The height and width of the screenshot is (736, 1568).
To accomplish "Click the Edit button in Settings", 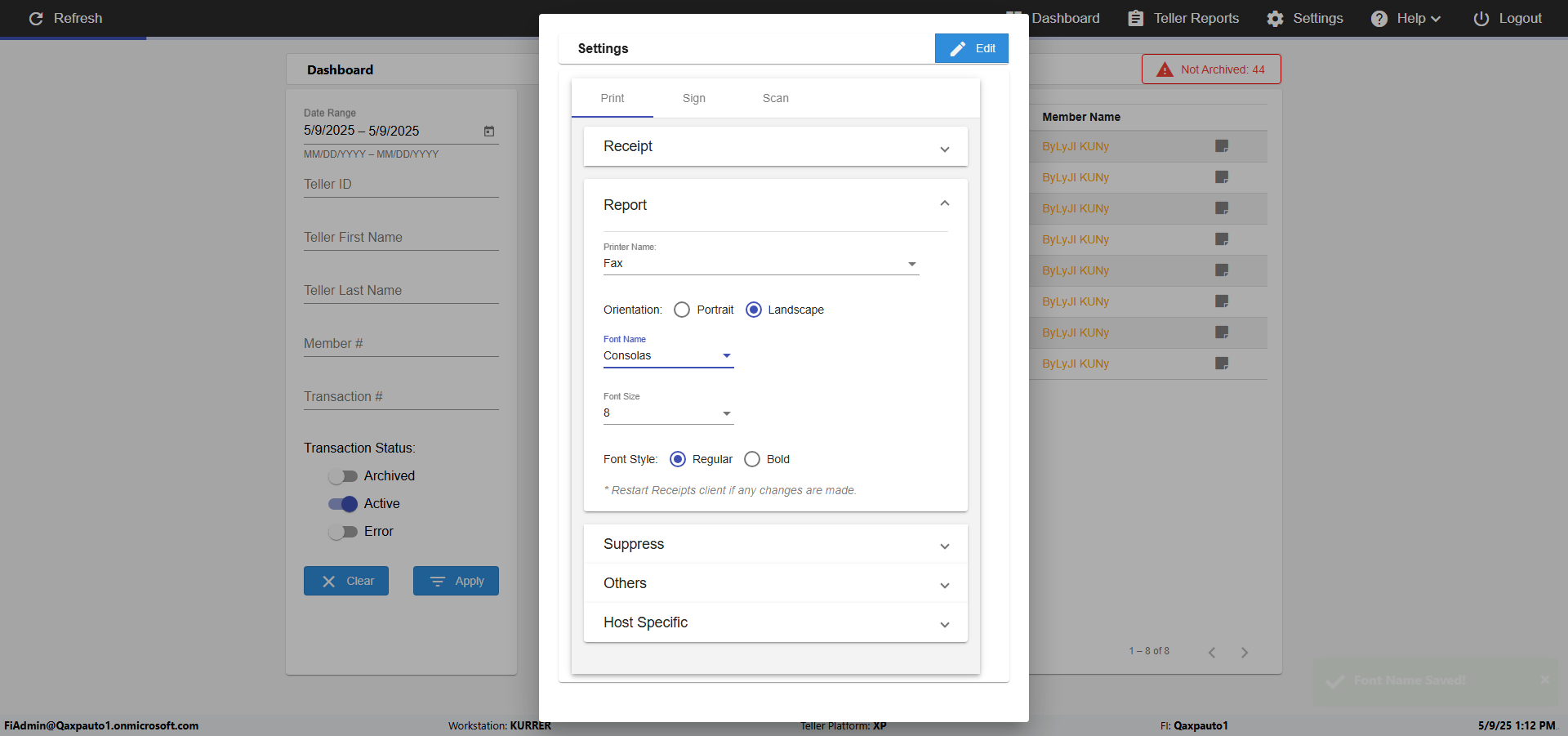I will click(972, 48).
